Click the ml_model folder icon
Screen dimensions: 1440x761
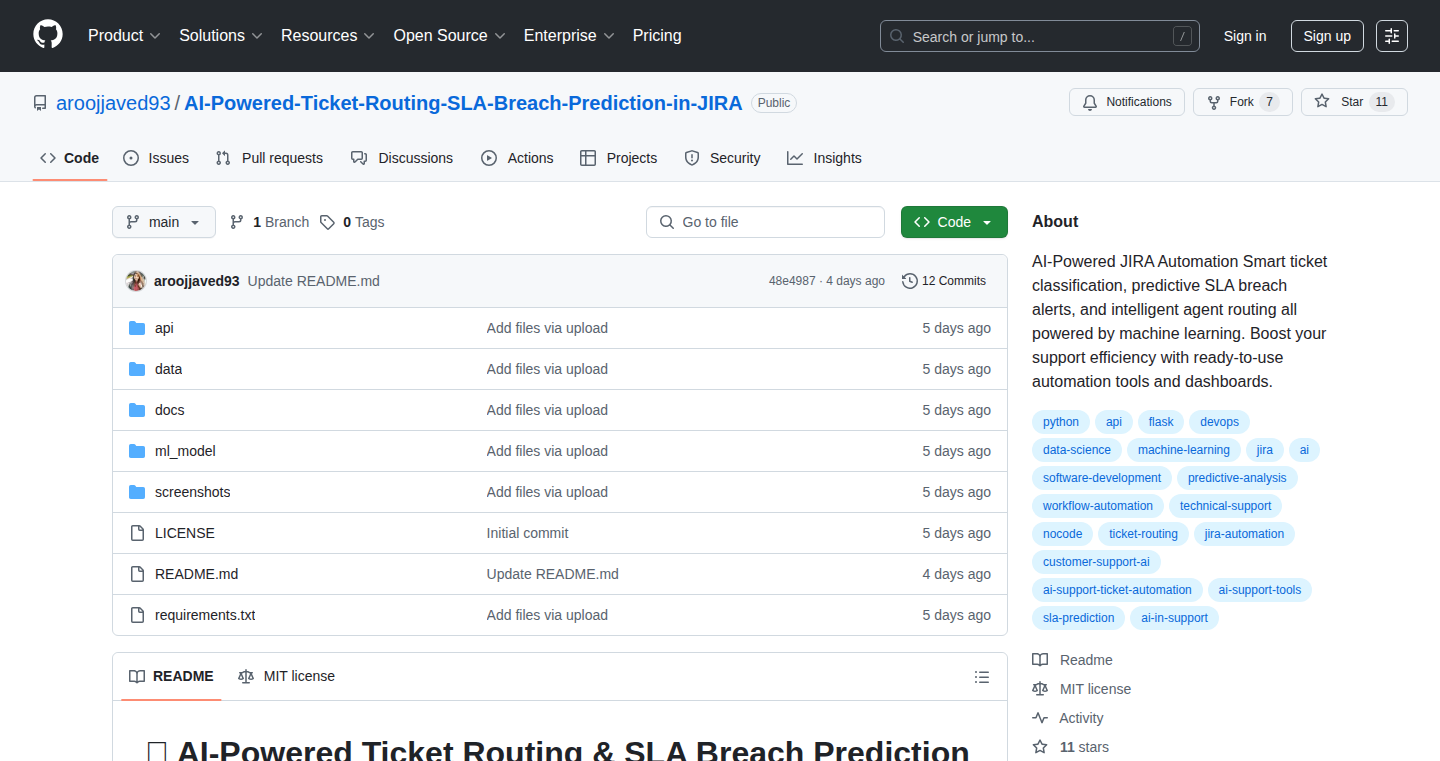pos(137,451)
